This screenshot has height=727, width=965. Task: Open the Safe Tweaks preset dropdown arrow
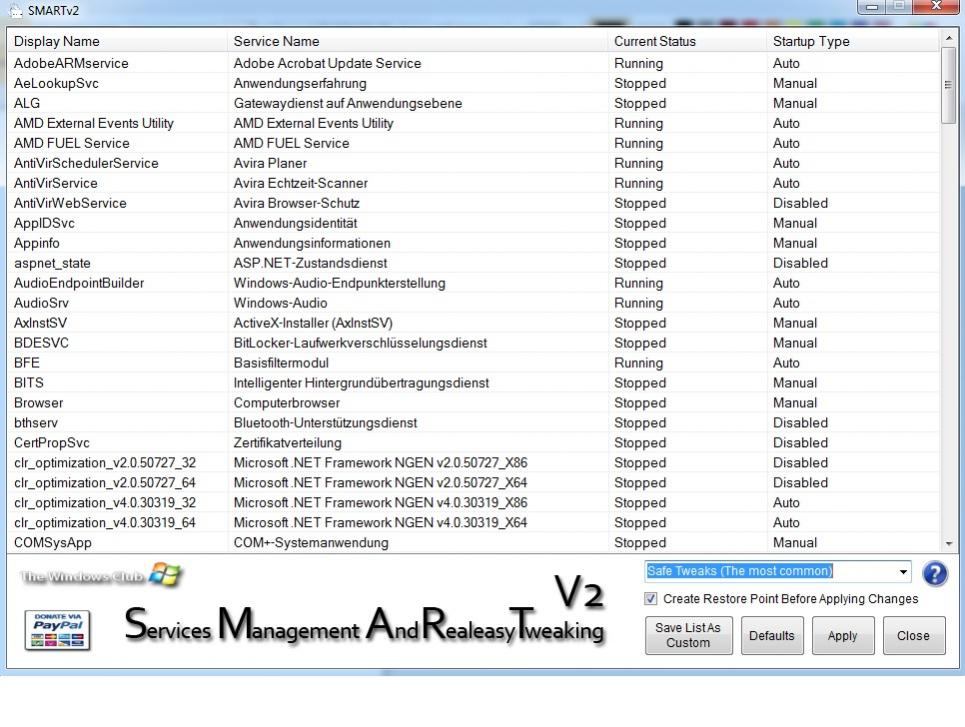click(x=903, y=571)
